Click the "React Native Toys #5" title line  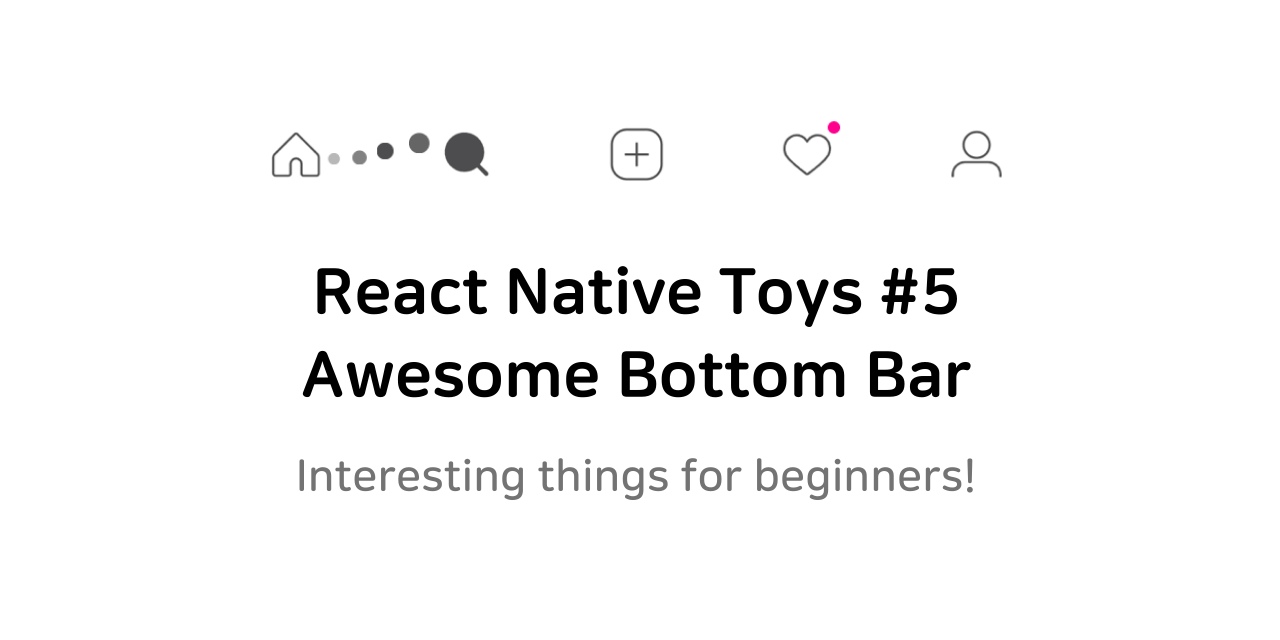click(636, 293)
